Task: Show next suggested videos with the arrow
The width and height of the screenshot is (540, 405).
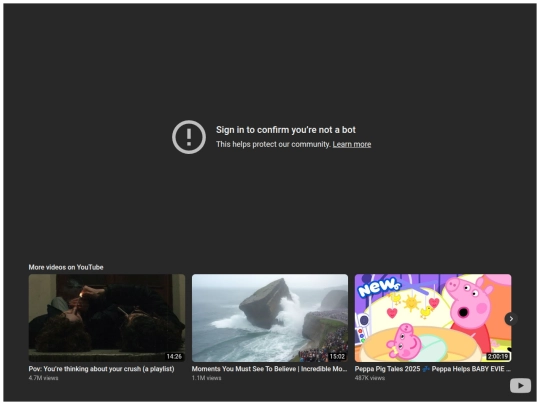Action: 511,319
